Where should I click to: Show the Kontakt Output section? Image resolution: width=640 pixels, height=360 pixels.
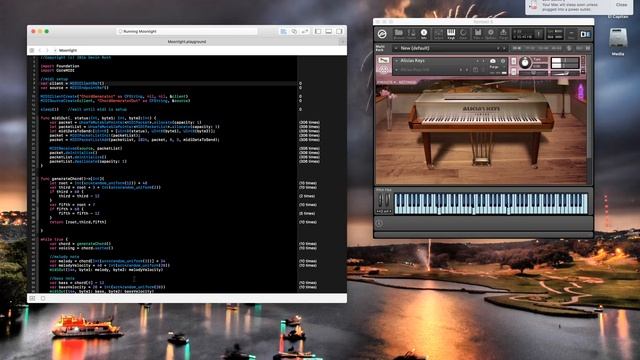coord(438,34)
